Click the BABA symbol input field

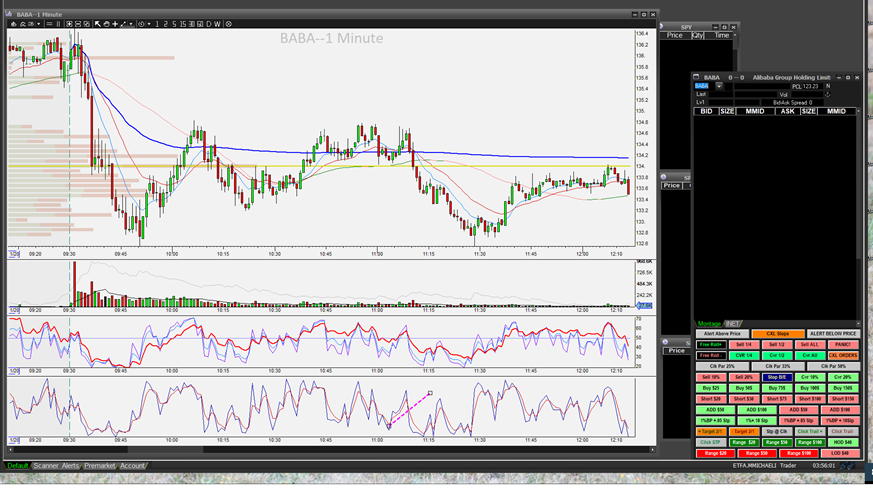click(703, 86)
